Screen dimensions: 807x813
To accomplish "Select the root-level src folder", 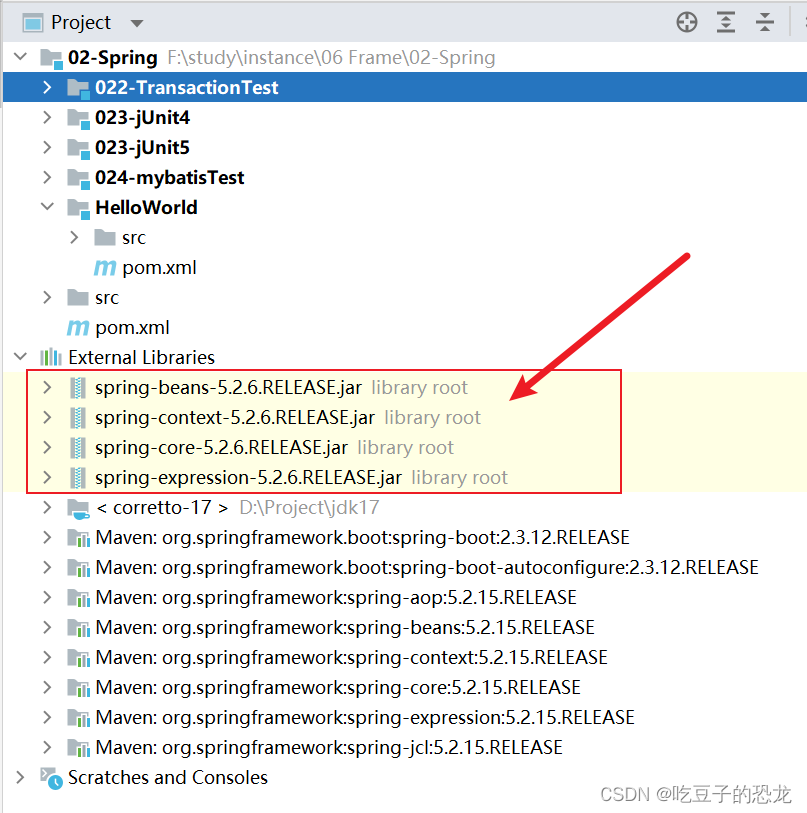I will click(x=107, y=298).
